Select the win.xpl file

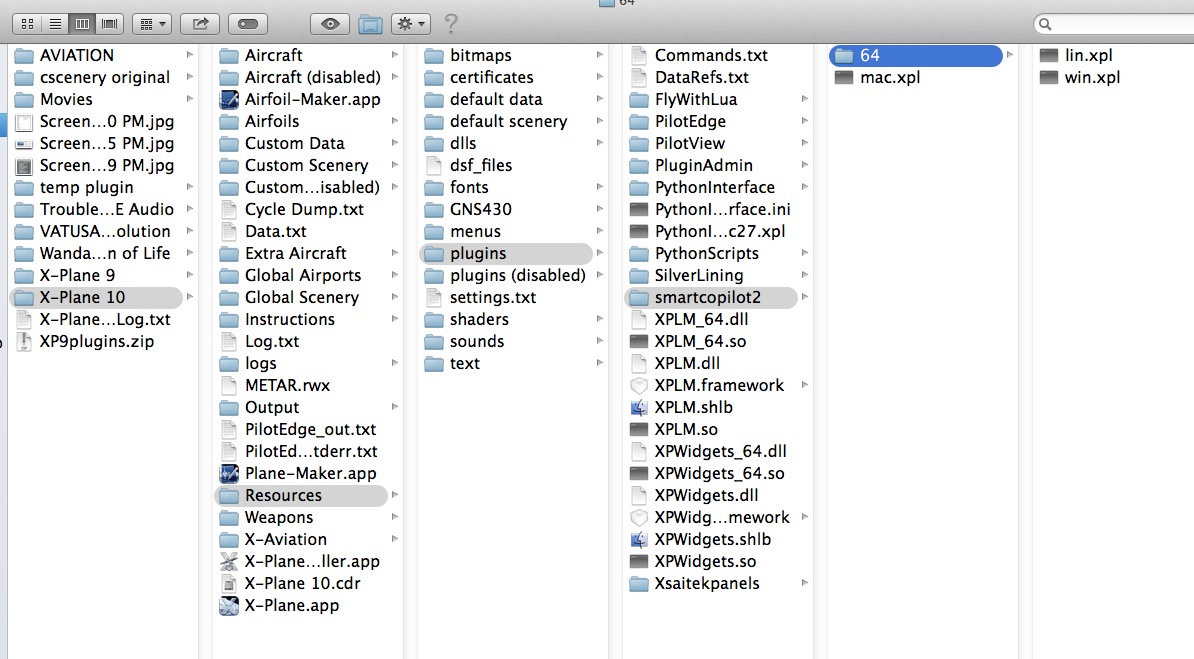1092,77
